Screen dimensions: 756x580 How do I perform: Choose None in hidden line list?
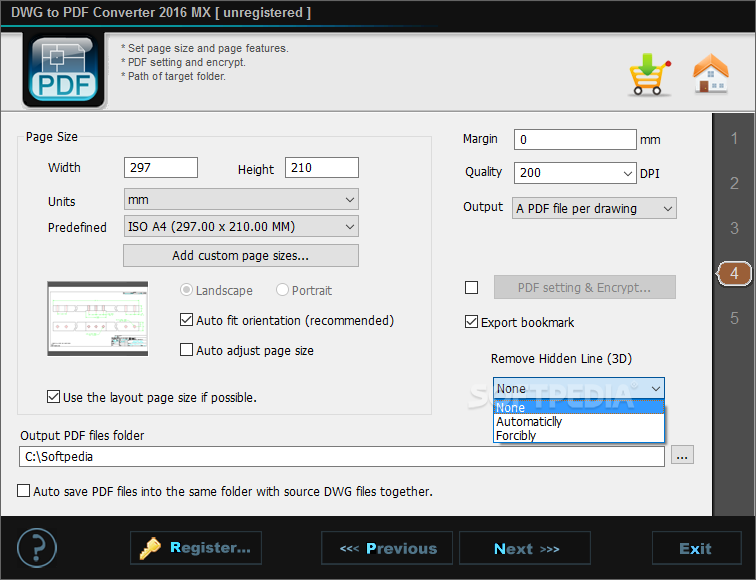[579, 407]
